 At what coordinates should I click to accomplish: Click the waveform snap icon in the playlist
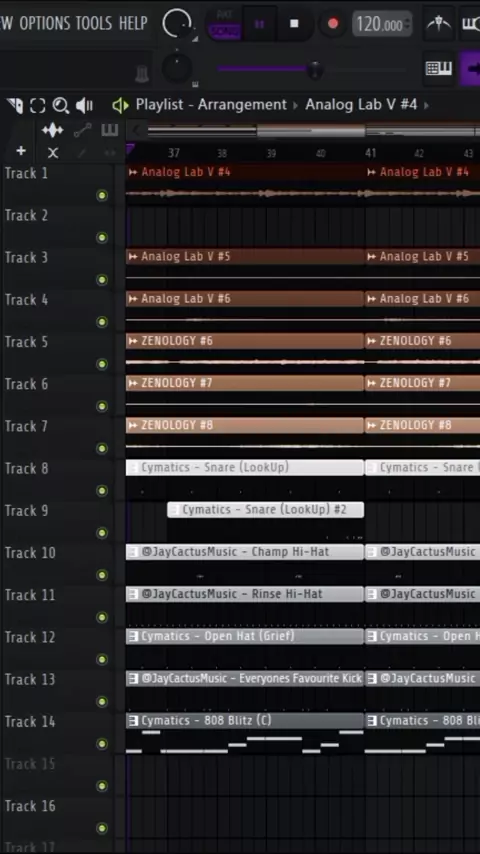click(x=53, y=130)
